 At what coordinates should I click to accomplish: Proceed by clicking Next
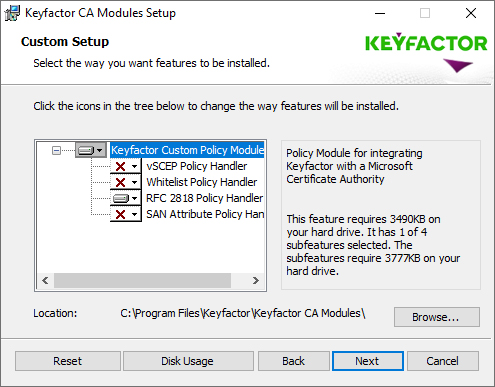click(368, 361)
